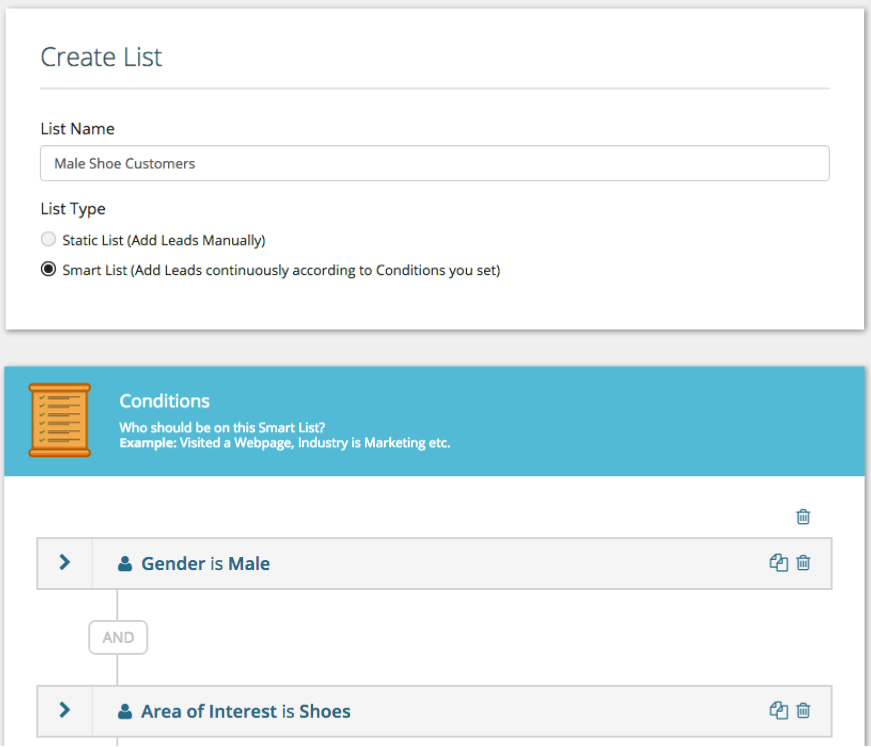
Task: Expand the Area of Interest condition
Action: (64, 710)
